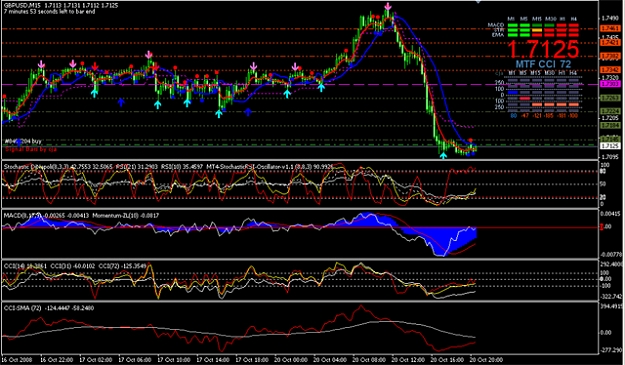Image resolution: width=625 pixels, height=365 pixels.
Task: Click the 292.4800 CCI scale value
Action: pos(611,264)
